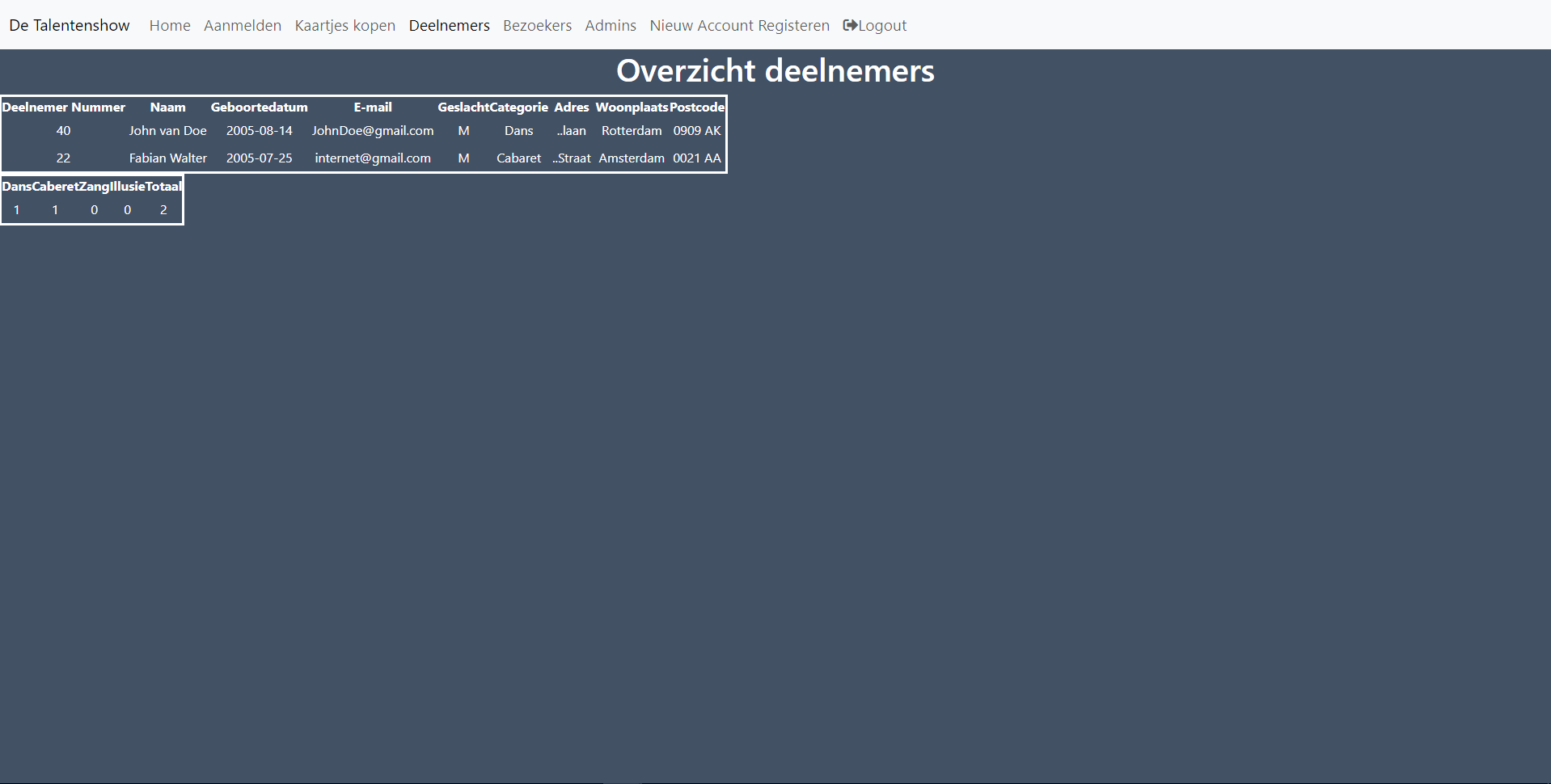
Task: Select birthdate 2005-08-14 cell
Action: coord(260,131)
